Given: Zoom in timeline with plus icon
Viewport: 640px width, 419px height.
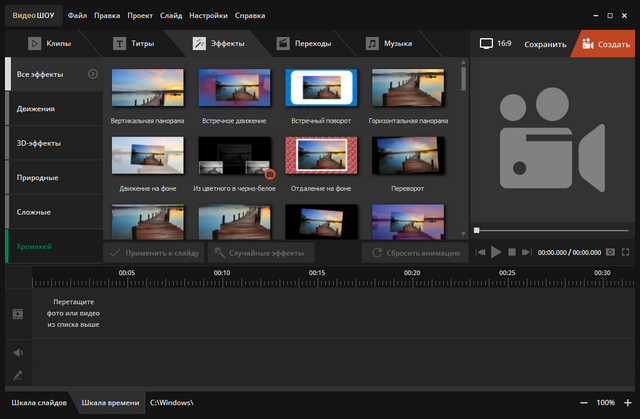Looking at the screenshot, I should click(627, 402).
